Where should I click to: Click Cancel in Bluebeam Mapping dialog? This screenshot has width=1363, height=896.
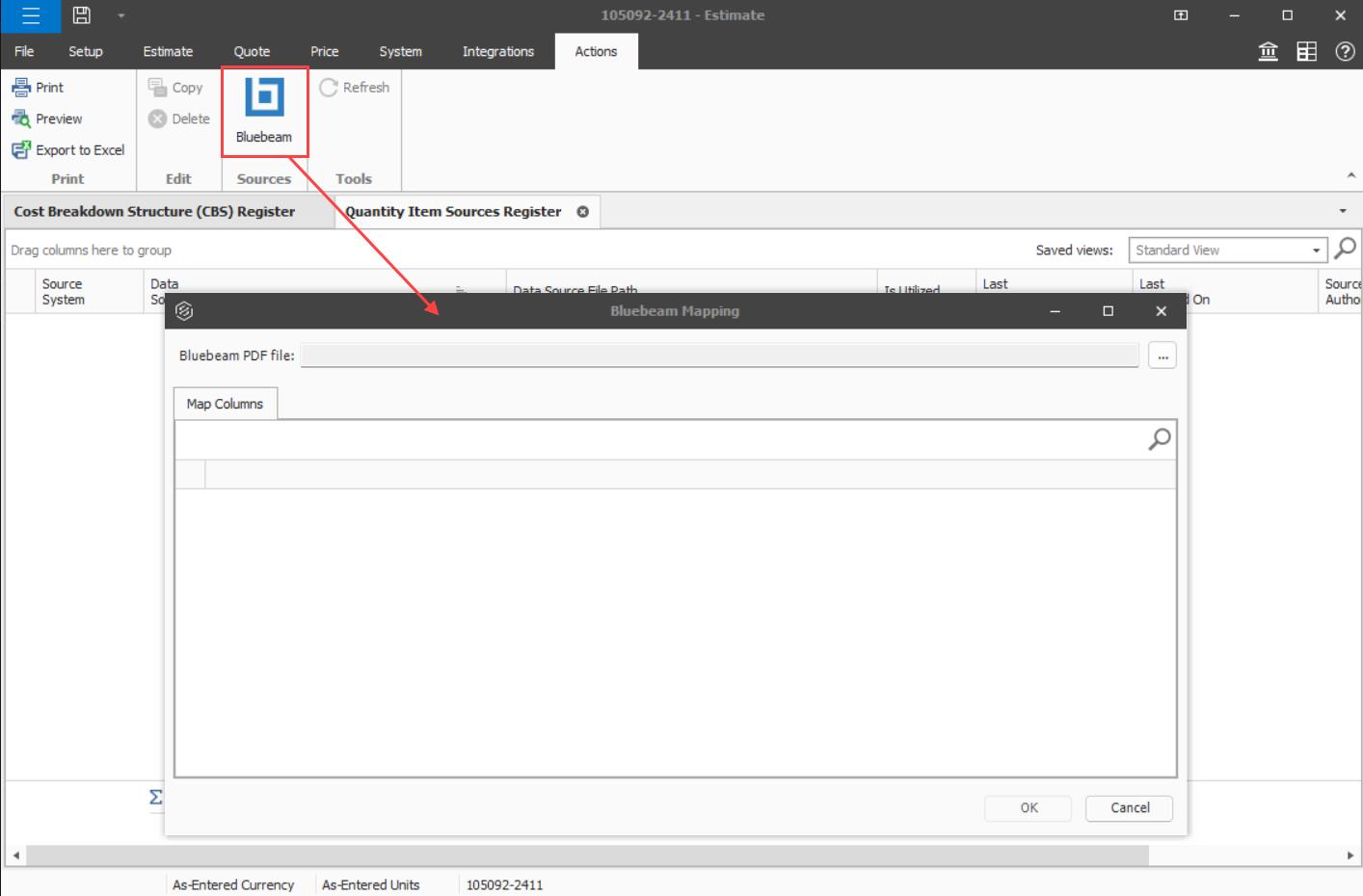click(1129, 808)
